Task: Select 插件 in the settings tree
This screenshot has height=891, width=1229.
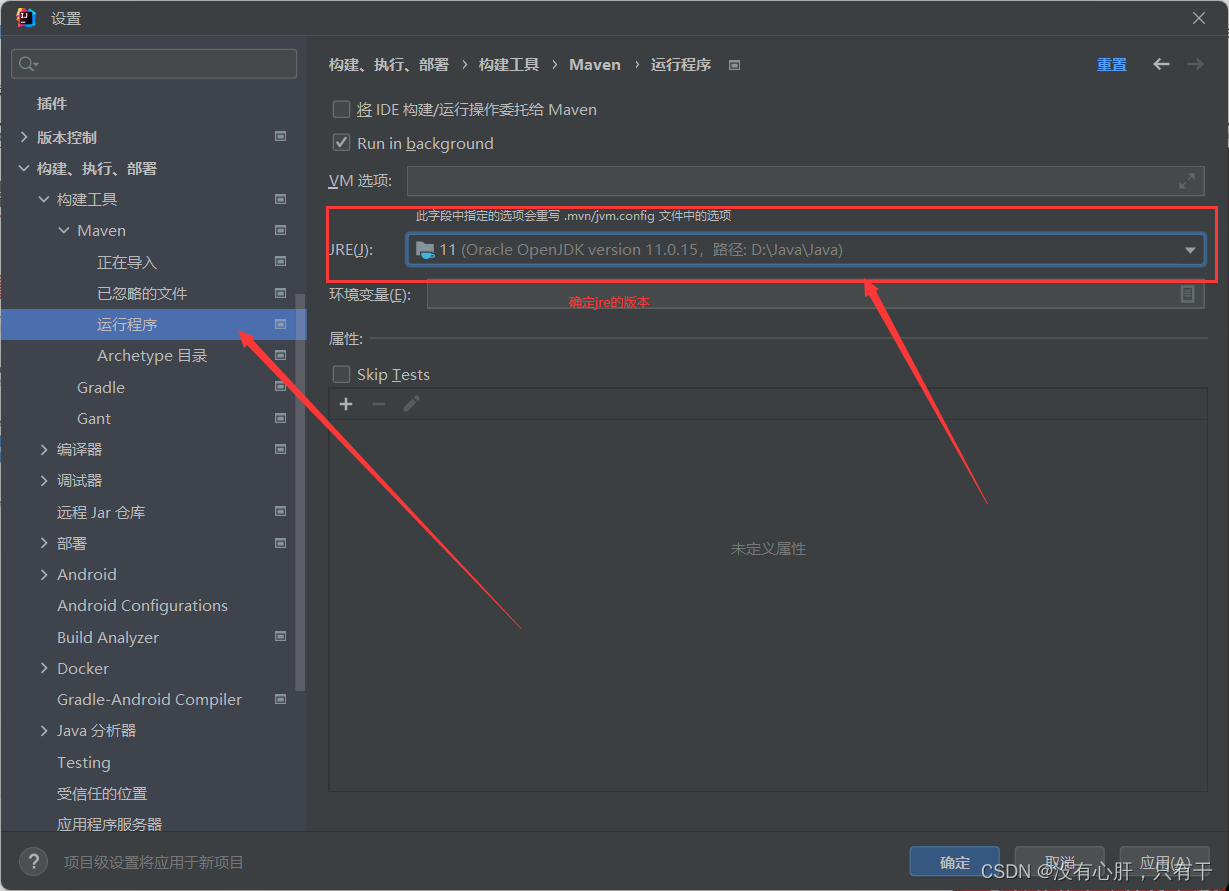Action: [52, 103]
